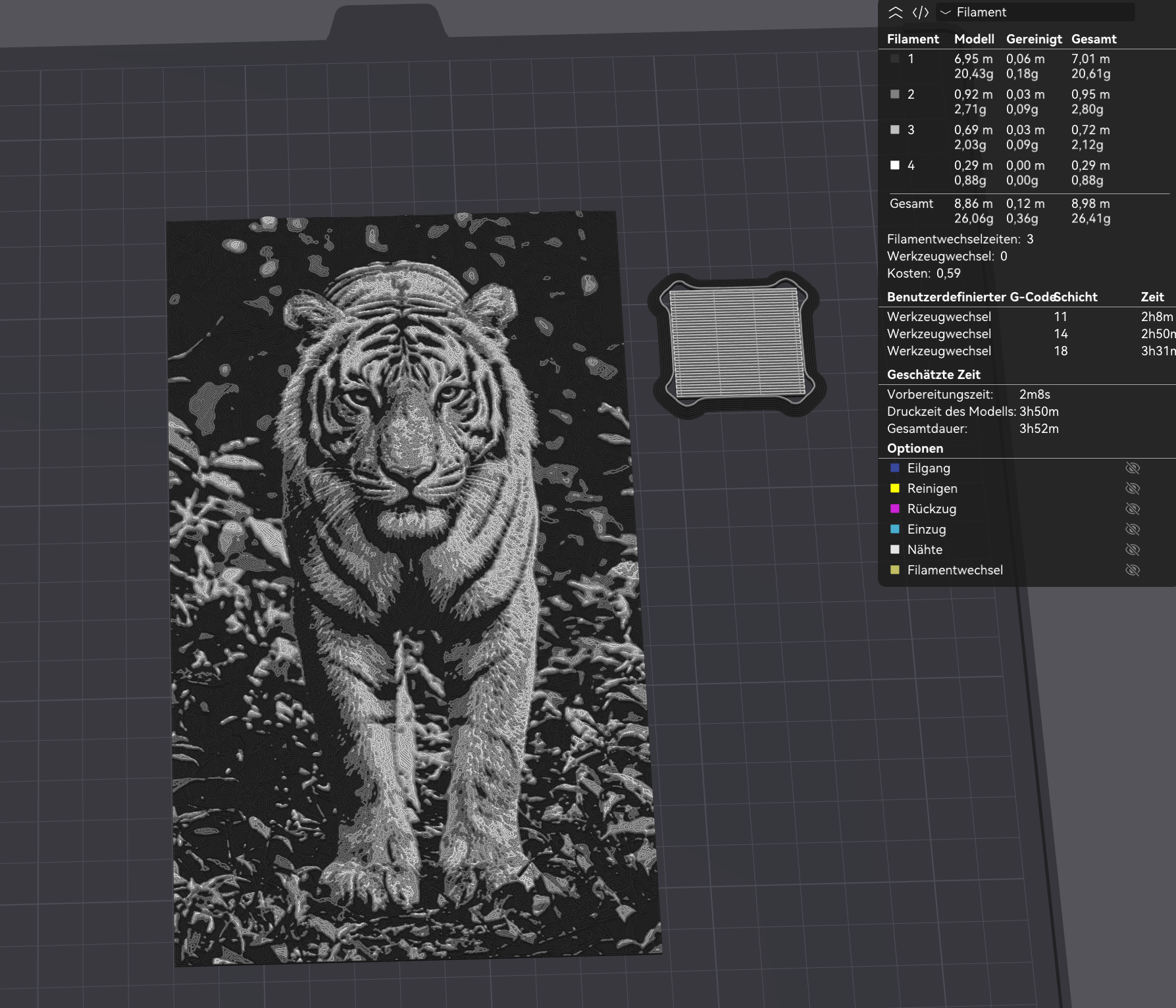Show Einzug deretraction points
Viewport: 1176px width, 1008px height.
click(1133, 530)
